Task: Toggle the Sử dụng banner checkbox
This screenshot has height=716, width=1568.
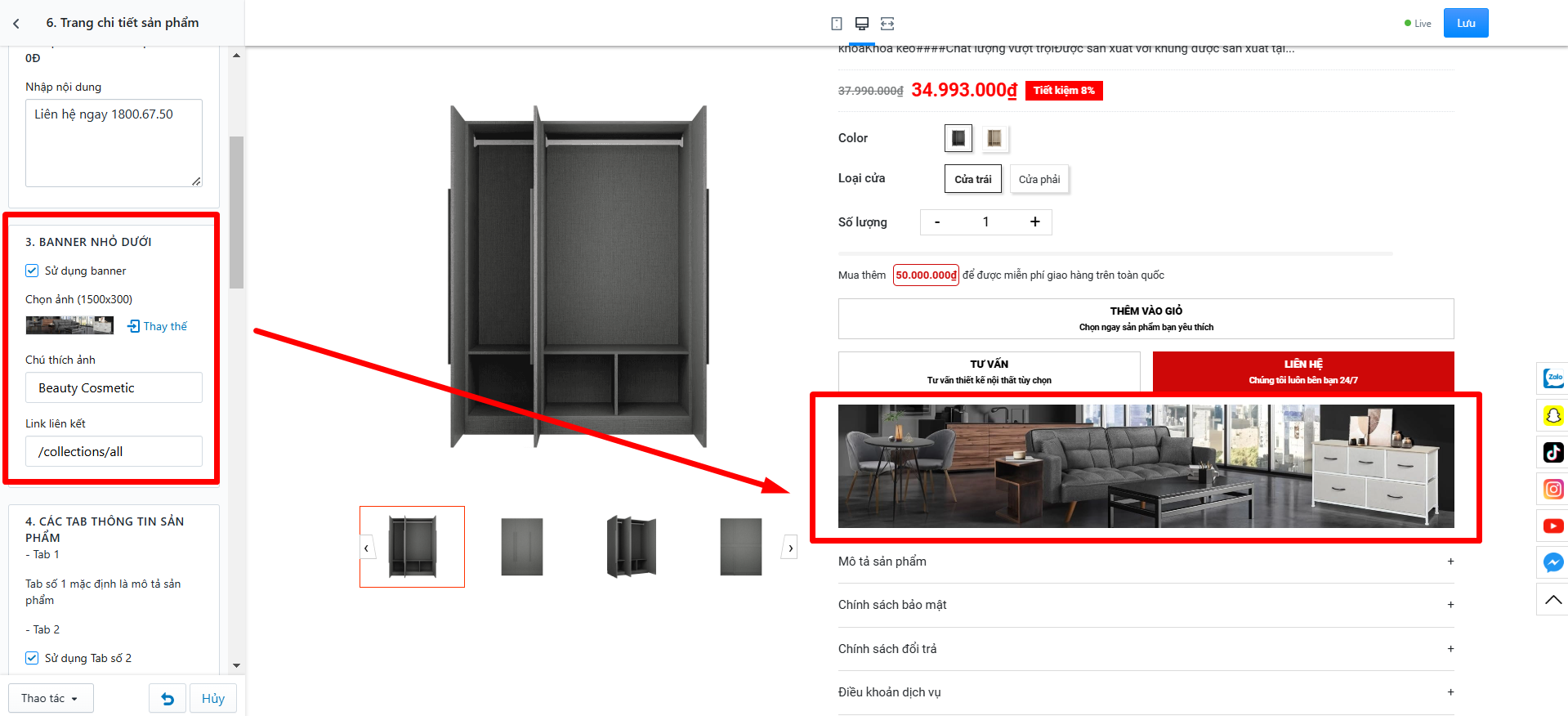Action: coord(32,271)
